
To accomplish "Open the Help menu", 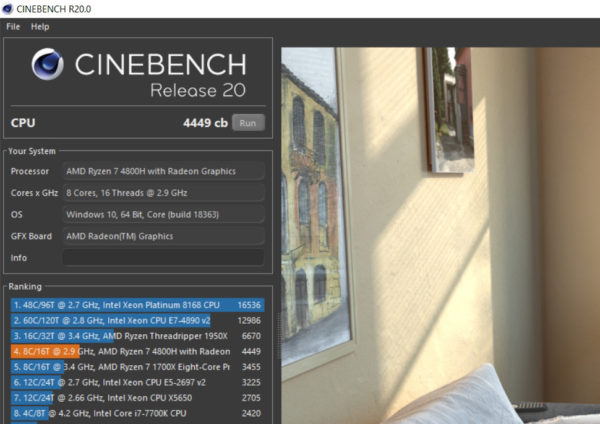I will (x=40, y=26).
